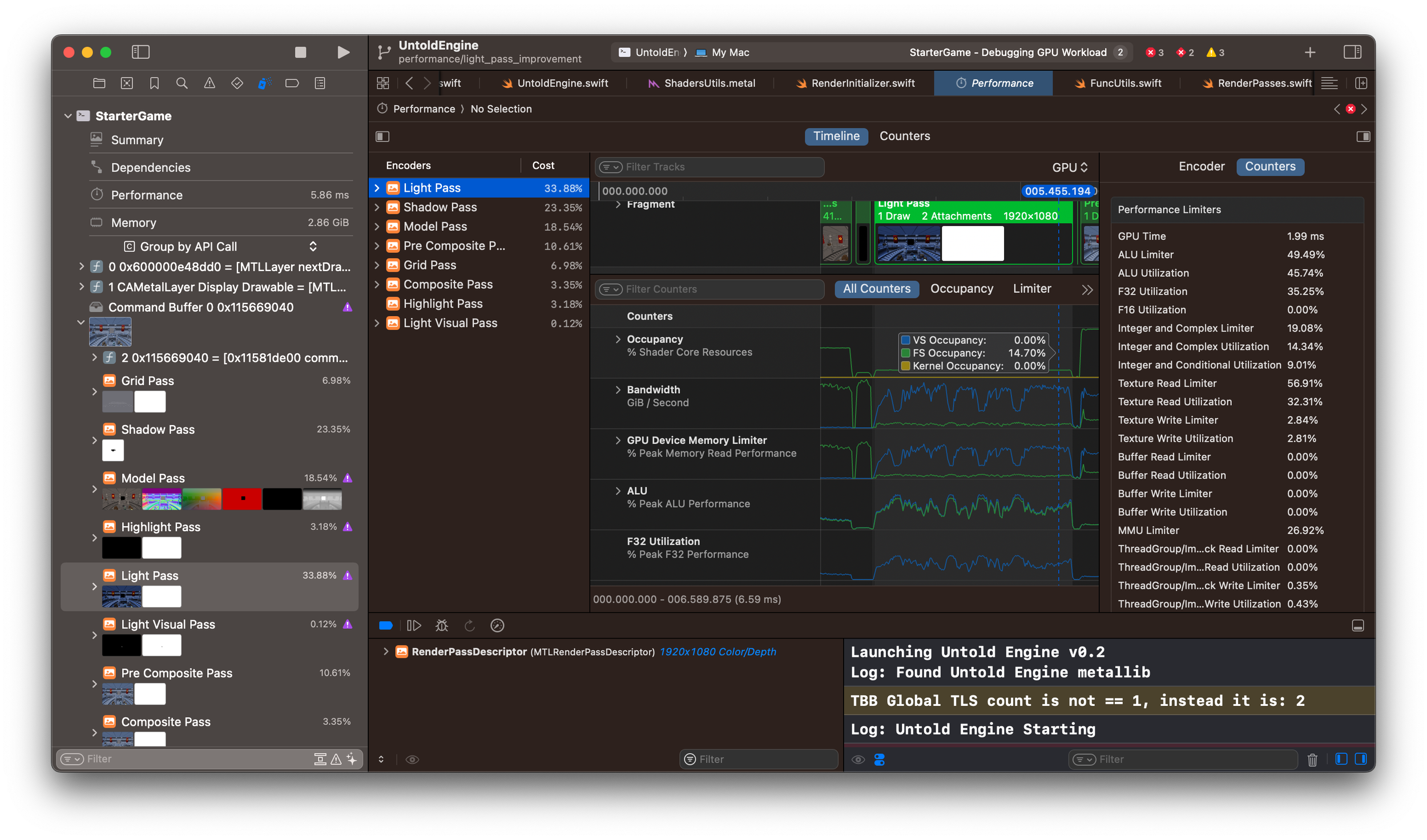Expand the ALU counter track

click(x=618, y=491)
